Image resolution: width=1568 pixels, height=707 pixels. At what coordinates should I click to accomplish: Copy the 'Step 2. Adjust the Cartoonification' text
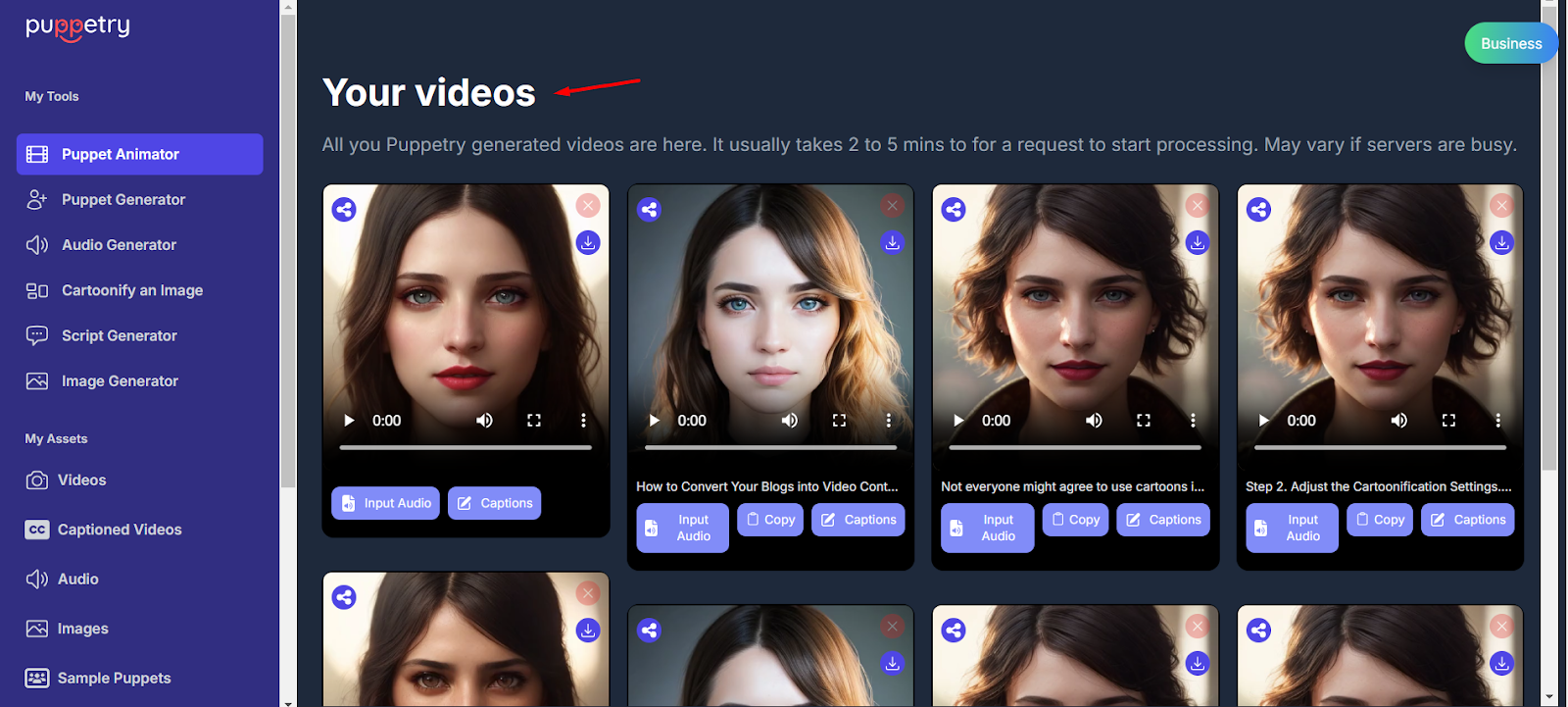point(1380,520)
